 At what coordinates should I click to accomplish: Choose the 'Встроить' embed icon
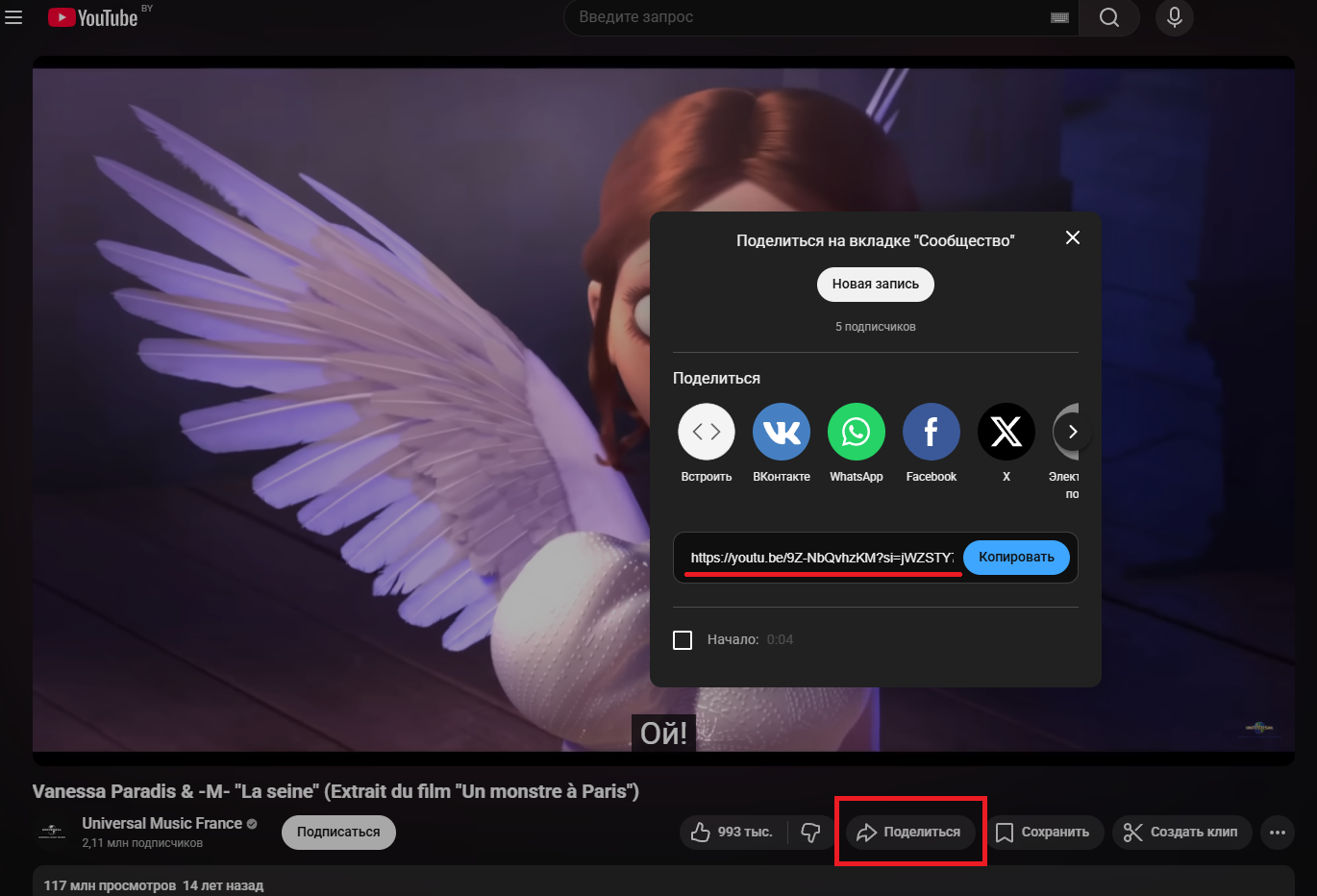pos(707,432)
